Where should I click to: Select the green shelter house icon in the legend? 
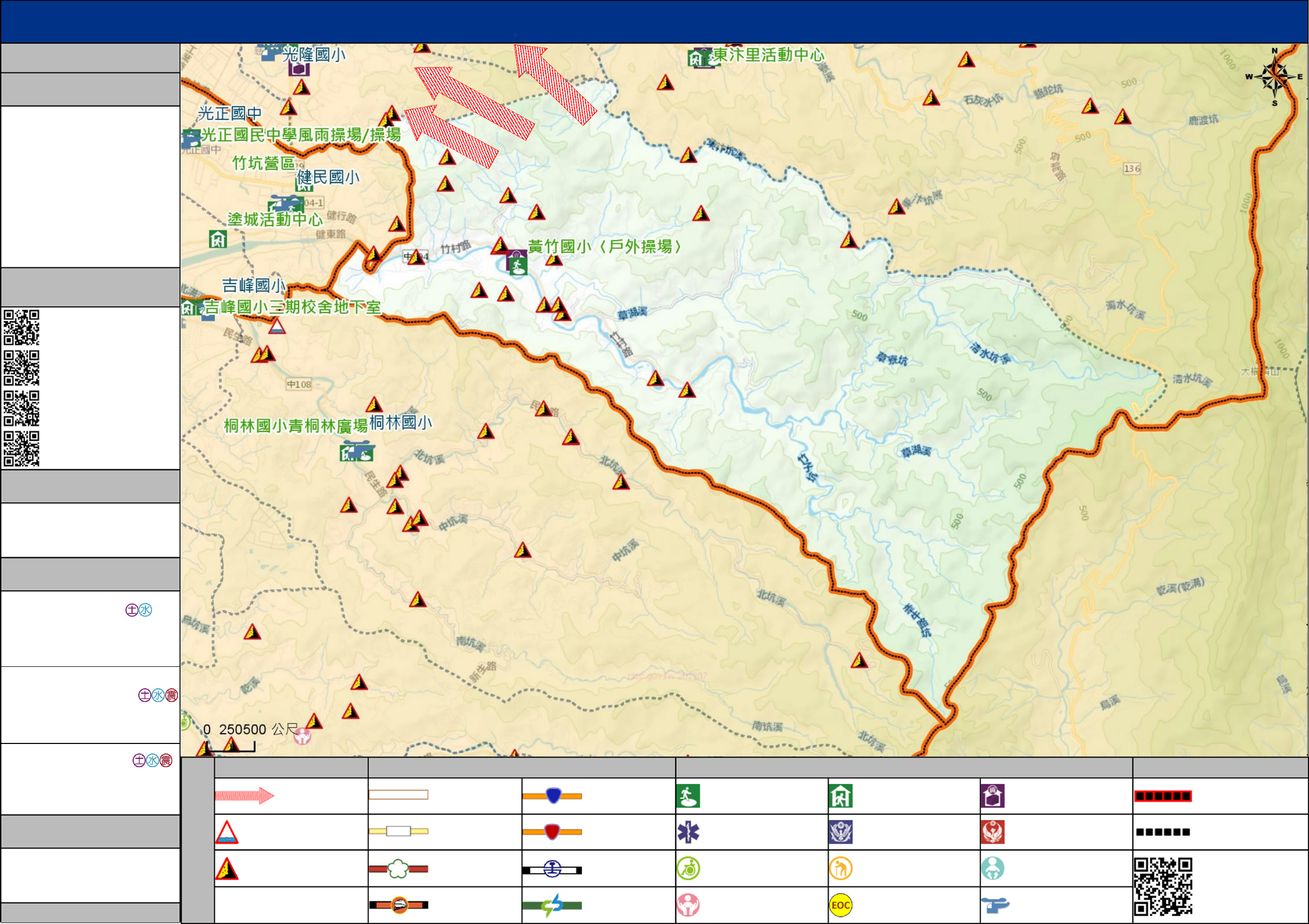pyautogui.click(x=841, y=796)
